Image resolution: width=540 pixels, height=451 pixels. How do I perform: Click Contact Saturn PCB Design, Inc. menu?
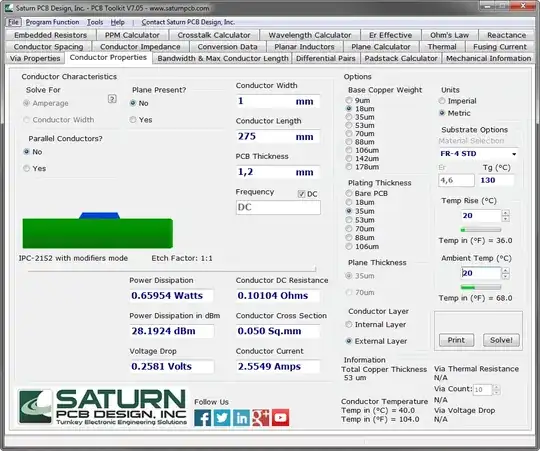click(188, 22)
